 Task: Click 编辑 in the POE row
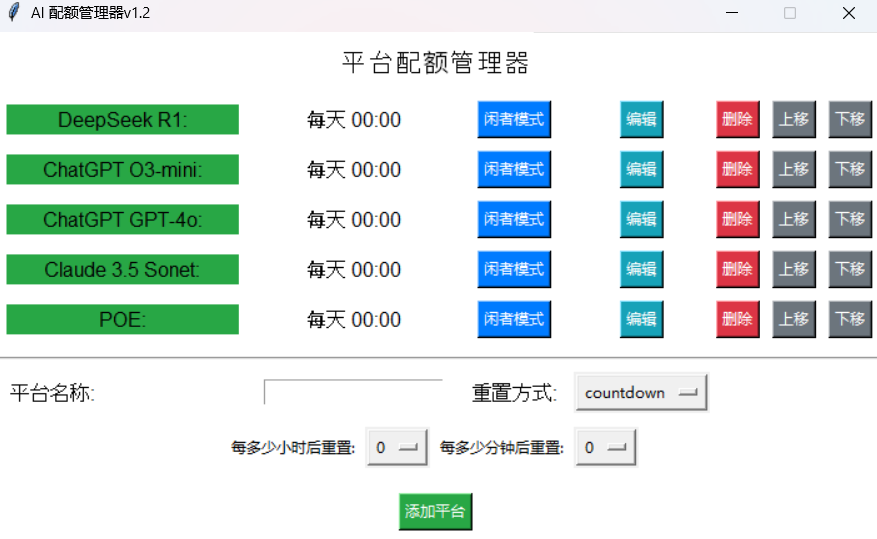point(642,319)
